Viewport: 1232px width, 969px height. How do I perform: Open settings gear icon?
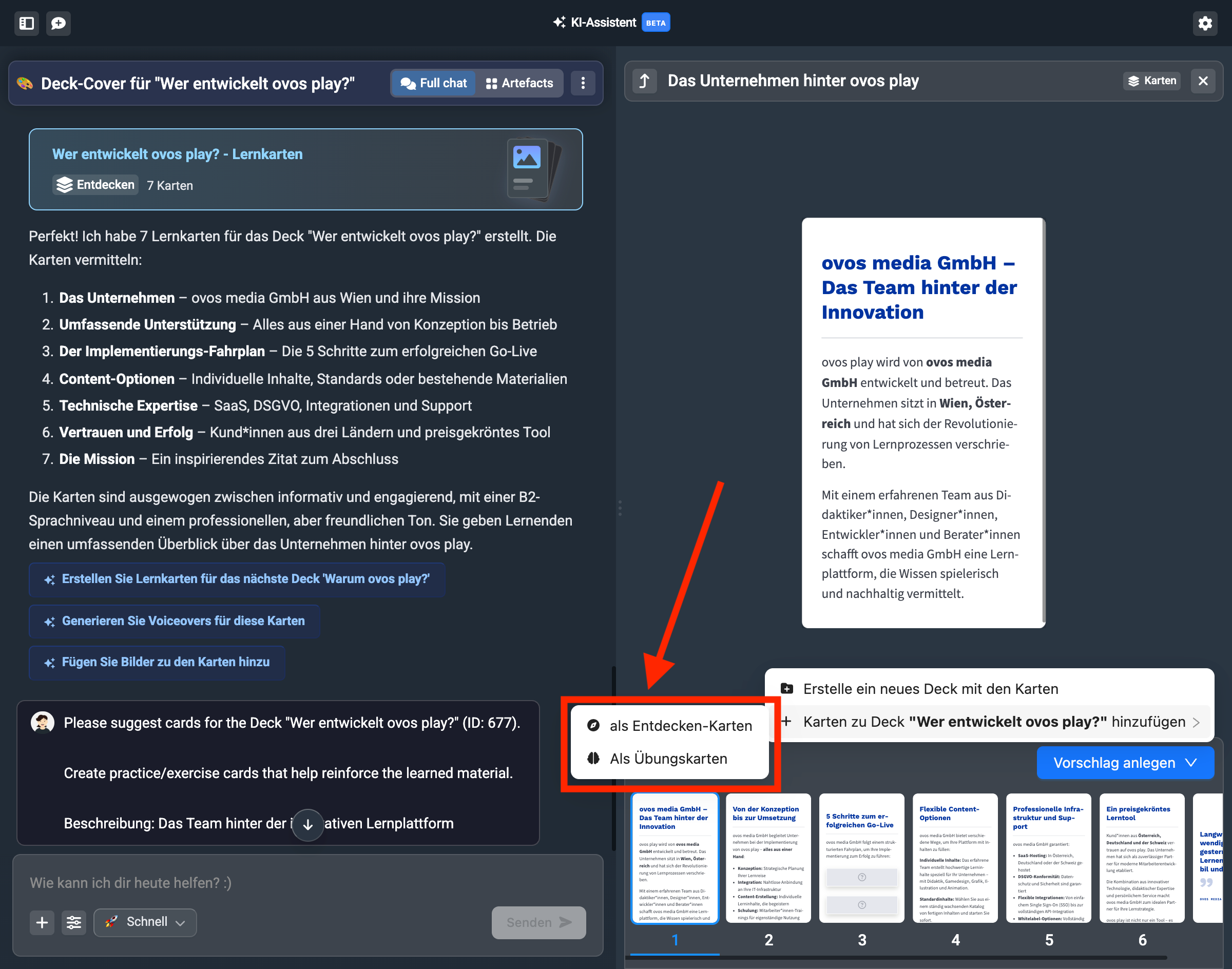(1205, 23)
